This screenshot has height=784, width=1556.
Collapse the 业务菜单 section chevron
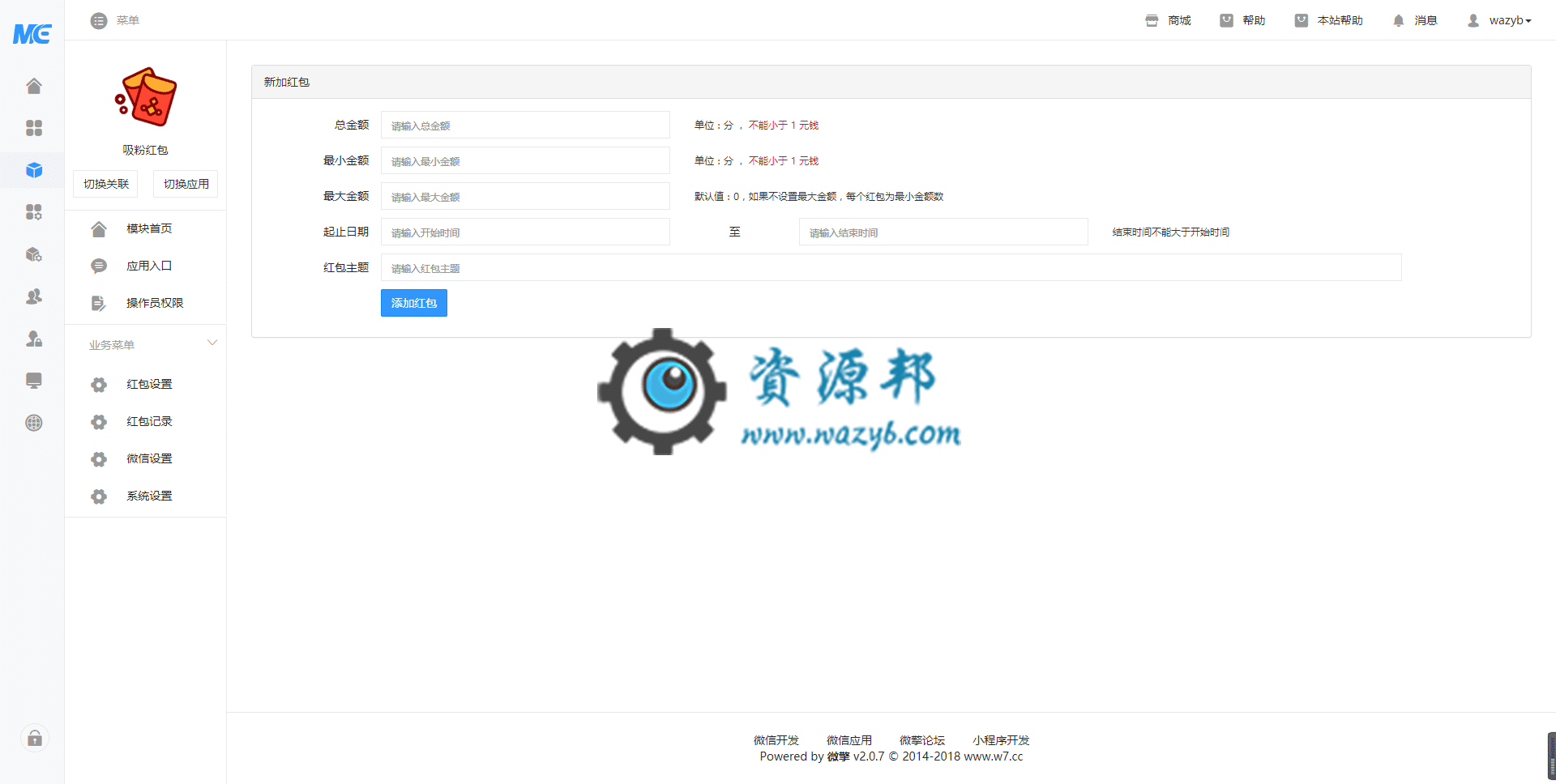pos(212,343)
